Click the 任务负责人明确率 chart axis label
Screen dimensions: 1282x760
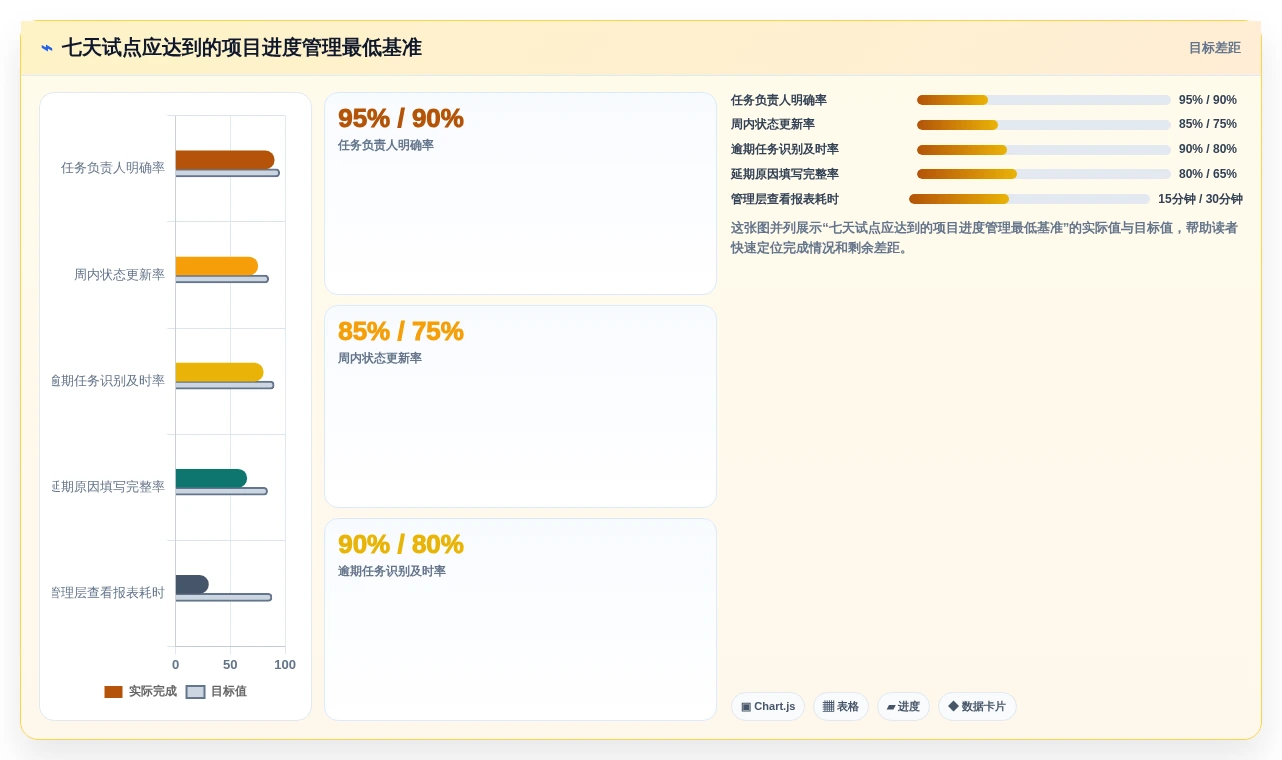[113, 168]
